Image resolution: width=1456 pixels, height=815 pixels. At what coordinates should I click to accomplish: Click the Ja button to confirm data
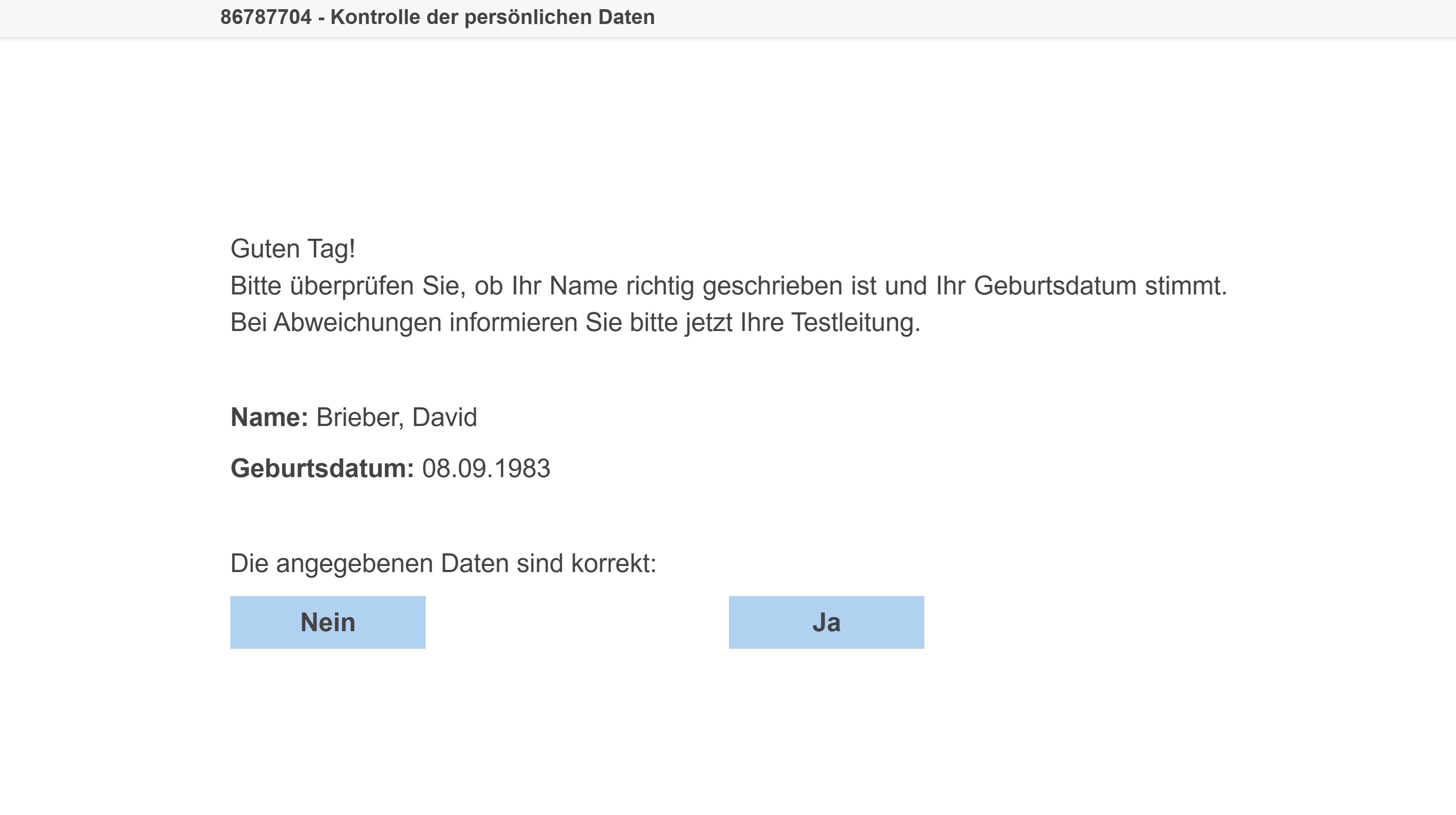[x=826, y=622]
